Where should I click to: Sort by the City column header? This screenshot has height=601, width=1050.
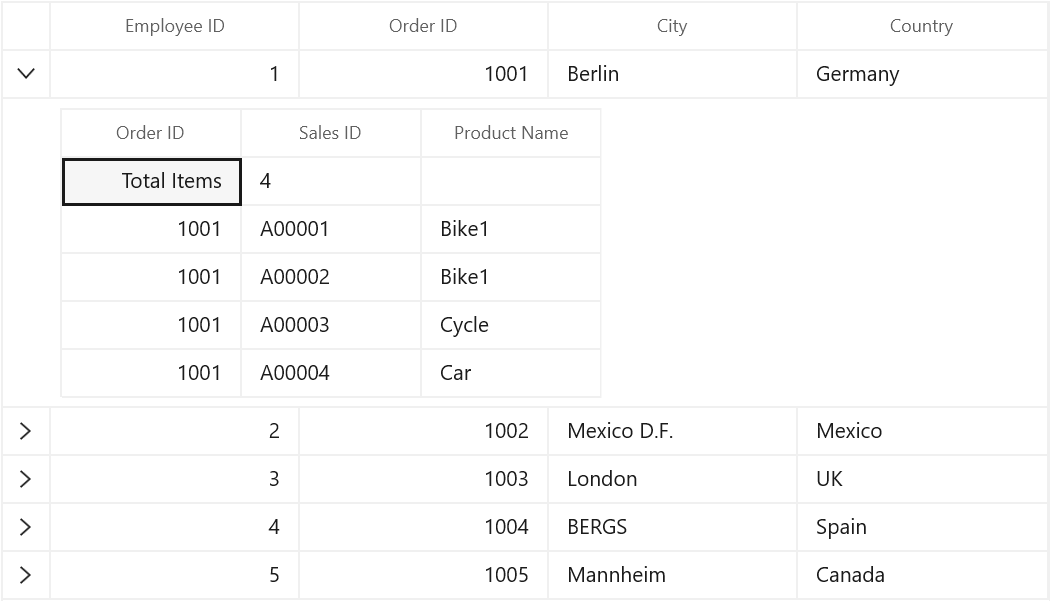[672, 26]
